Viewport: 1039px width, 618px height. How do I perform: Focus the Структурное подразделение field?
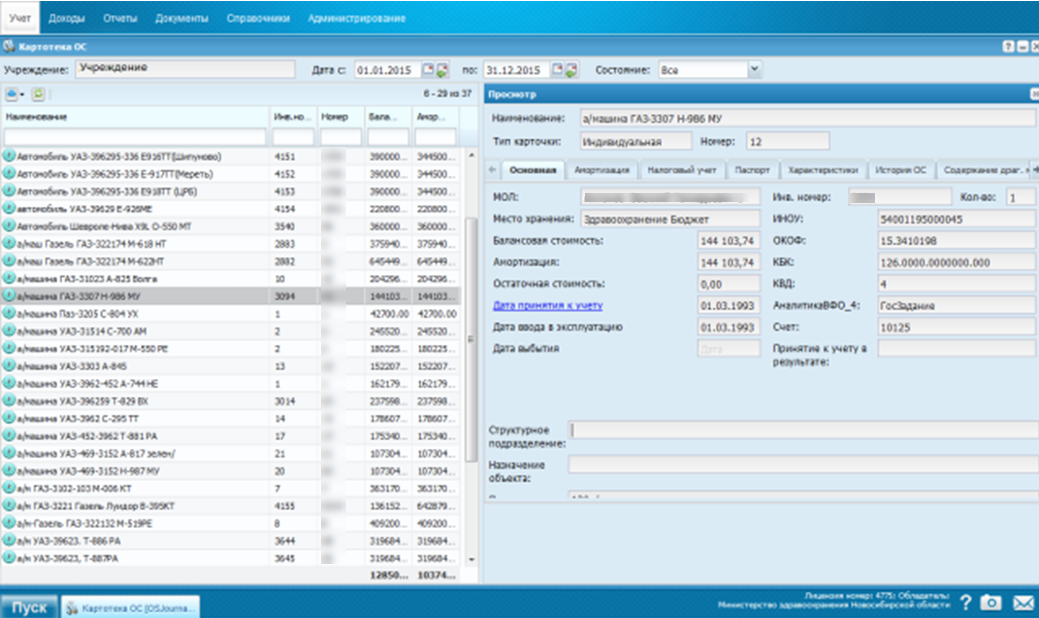click(x=803, y=430)
